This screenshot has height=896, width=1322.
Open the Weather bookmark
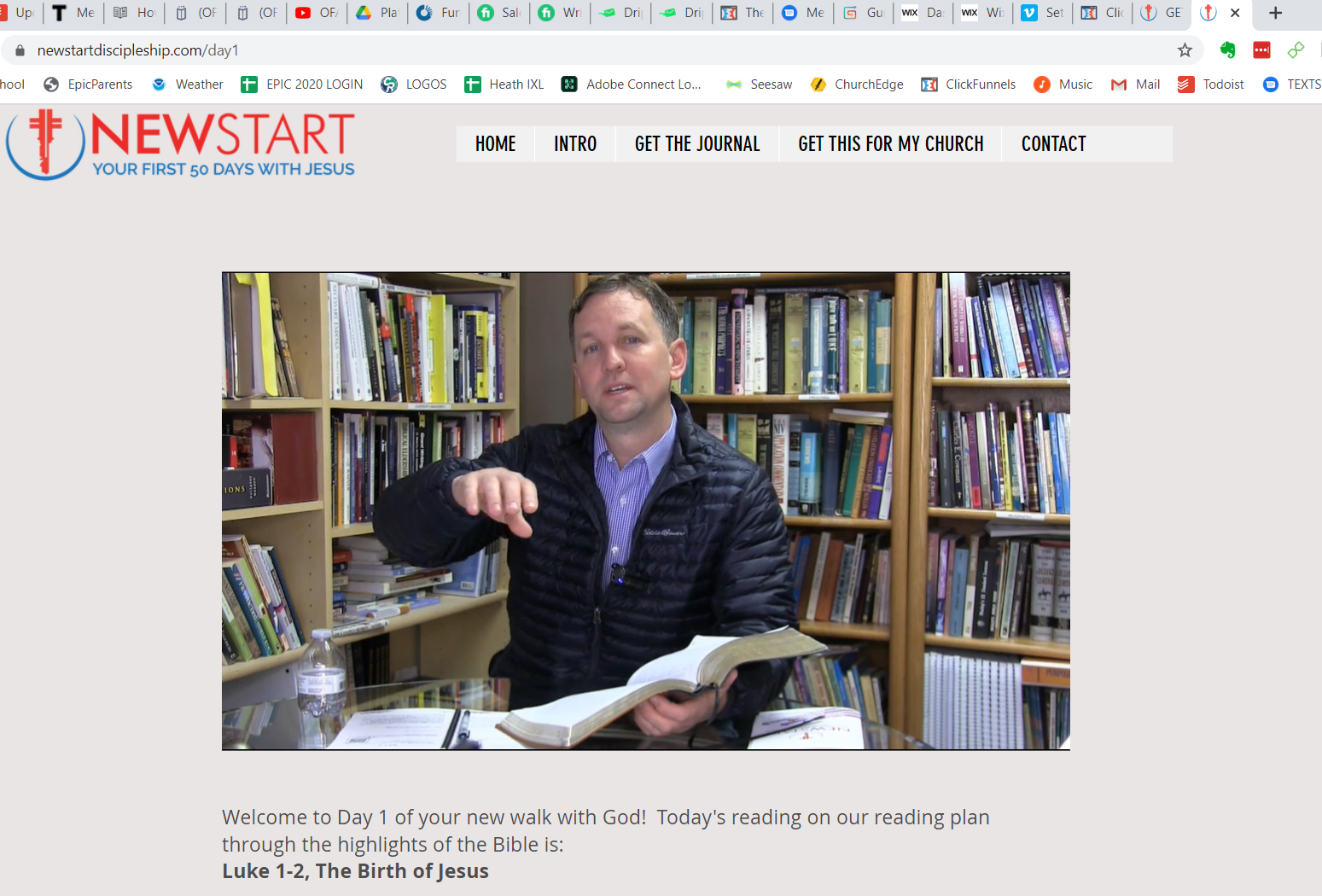pos(188,84)
